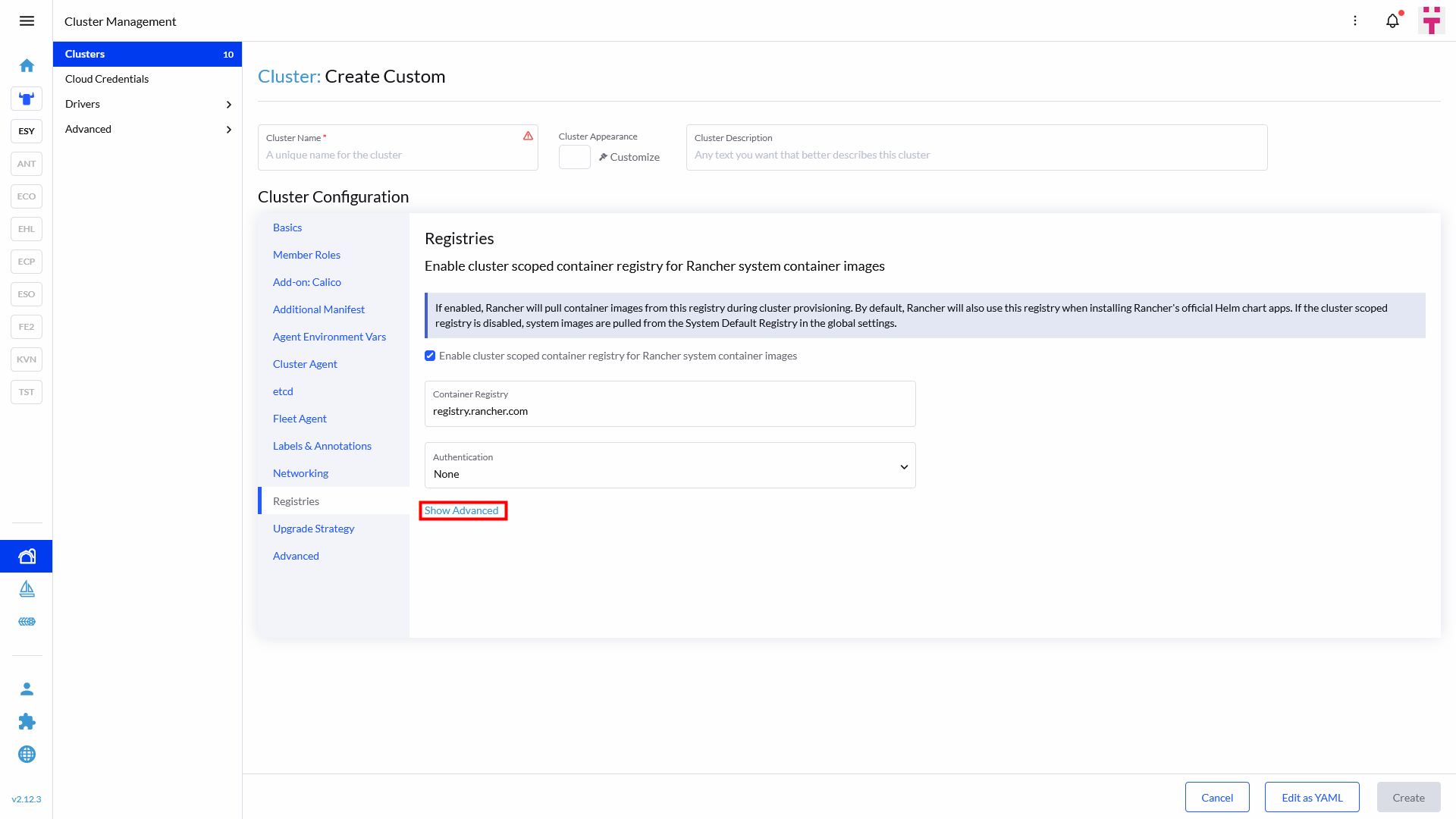Open the user avatar menu
The width and height of the screenshot is (1456, 819).
point(1432,20)
